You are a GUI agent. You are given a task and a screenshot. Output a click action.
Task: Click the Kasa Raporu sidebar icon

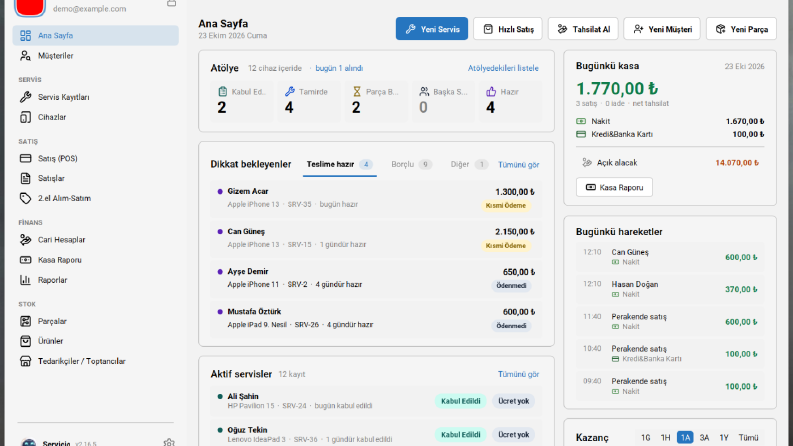pyautogui.click(x=25, y=260)
